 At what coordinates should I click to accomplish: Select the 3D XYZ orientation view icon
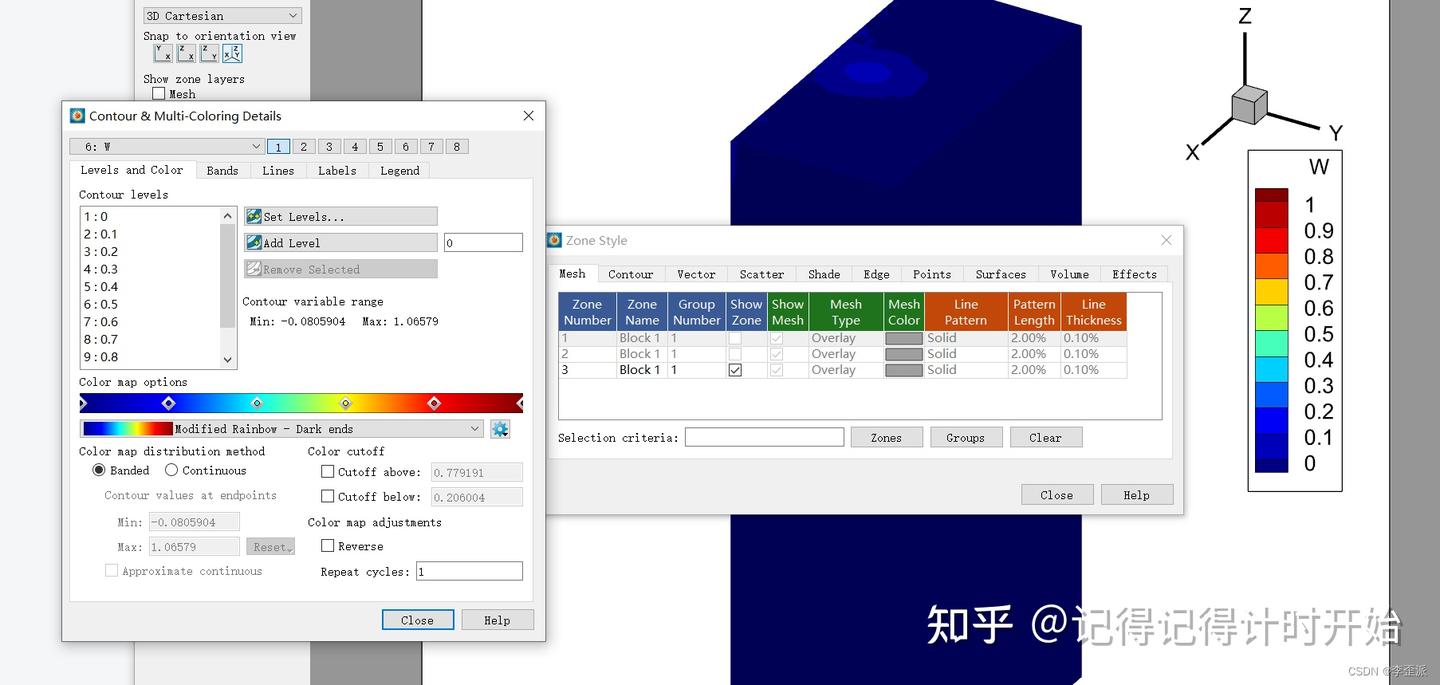coord(232,53)
